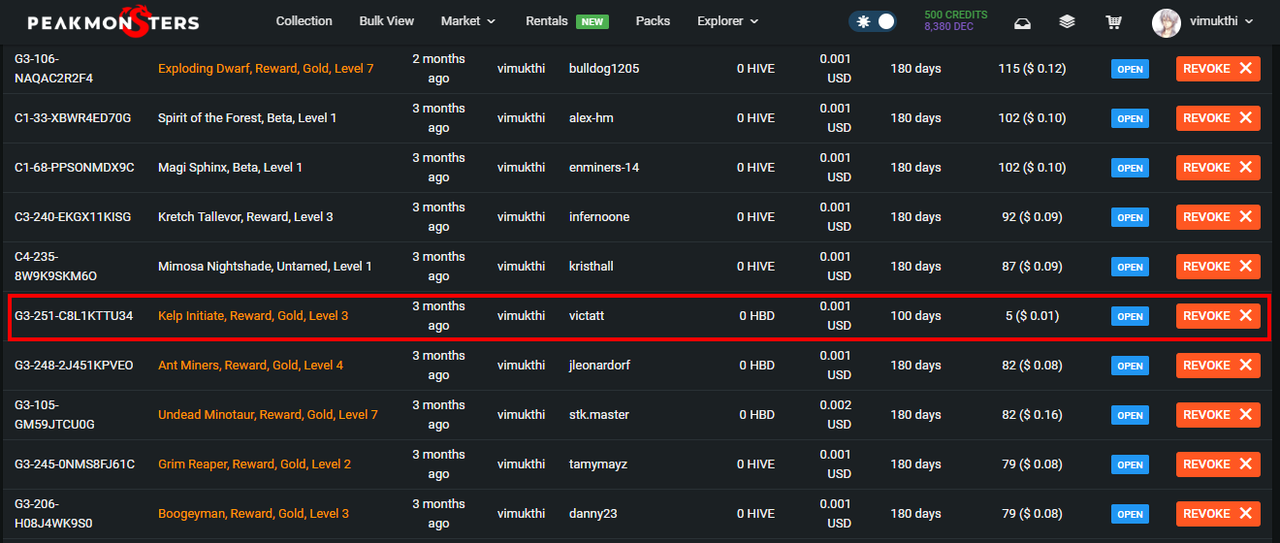This screenshot has height=543, width=1280.
Task: Open the inbox tray icon in header
Action: (1023, 21)
